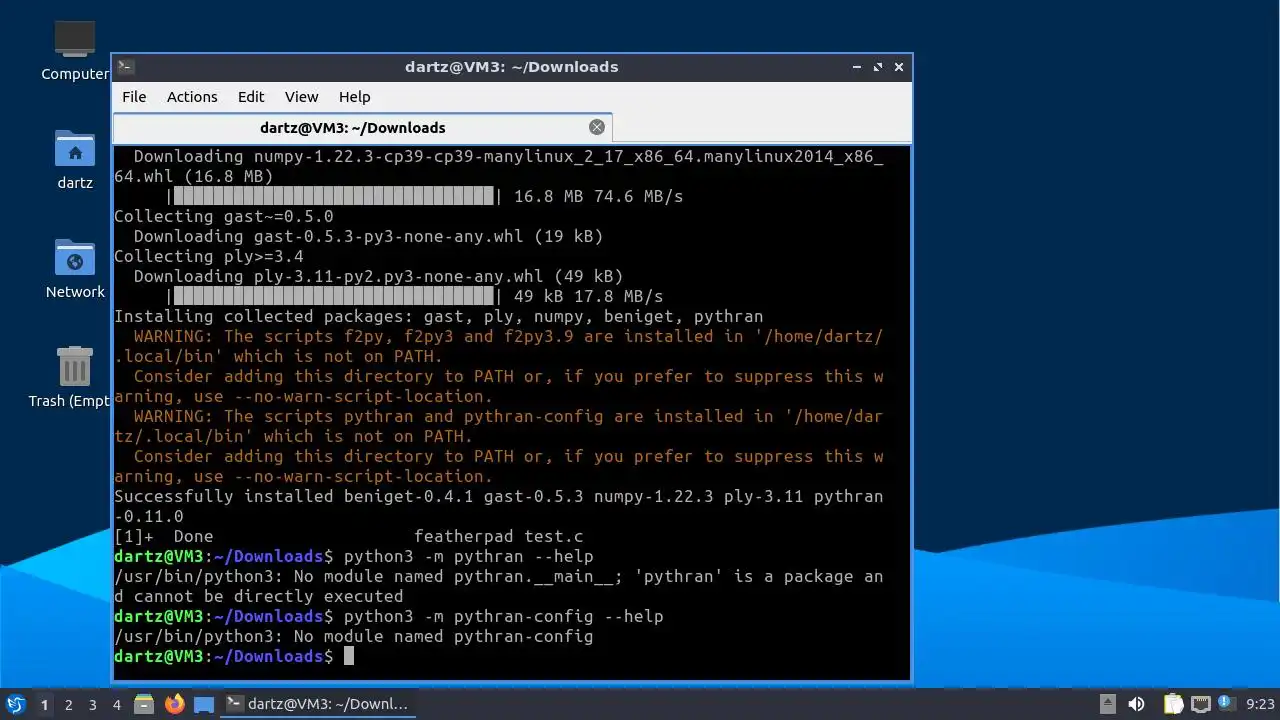Open the View menu

(x=301, y=97)
